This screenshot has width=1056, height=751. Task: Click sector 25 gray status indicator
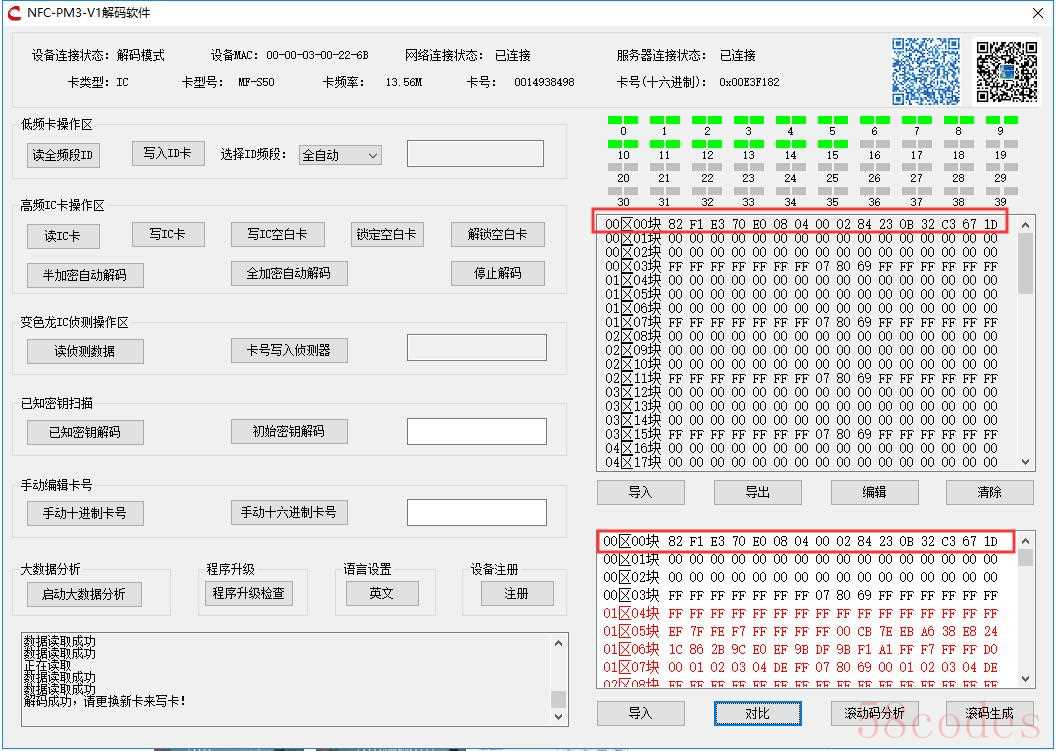pos(832,167)
